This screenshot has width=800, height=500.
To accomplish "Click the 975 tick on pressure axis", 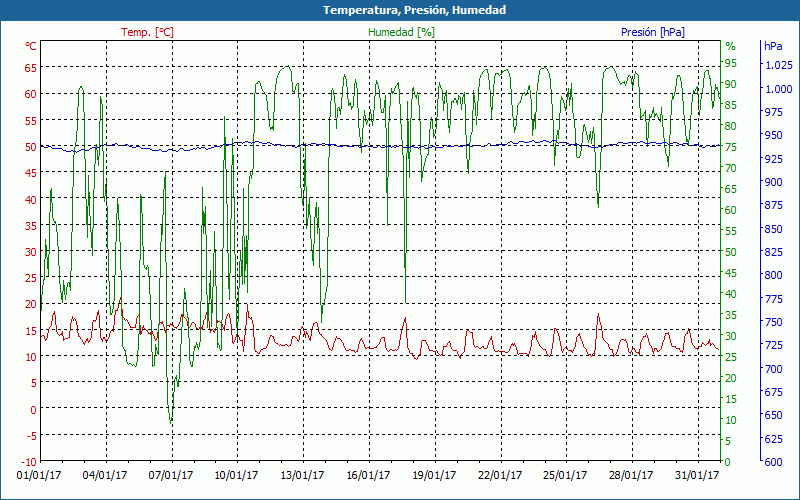I will point(773,112).
